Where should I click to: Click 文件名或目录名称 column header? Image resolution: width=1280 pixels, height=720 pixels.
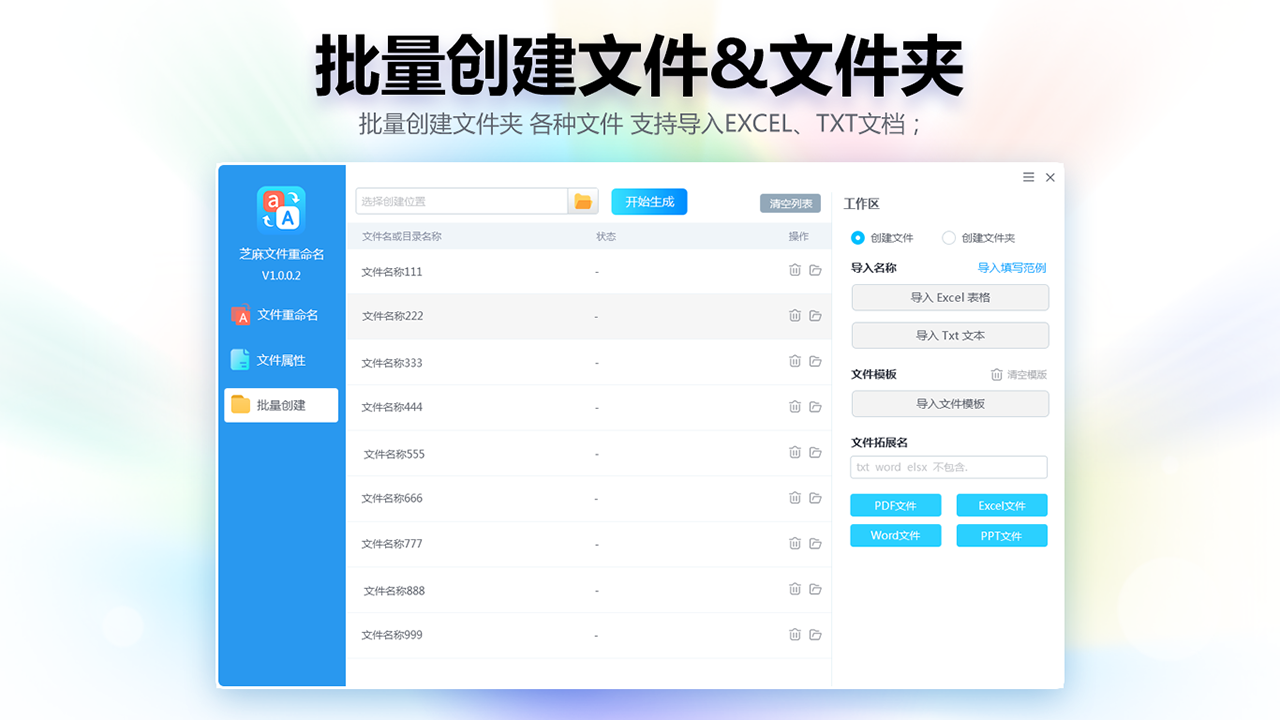pos(401,237)
